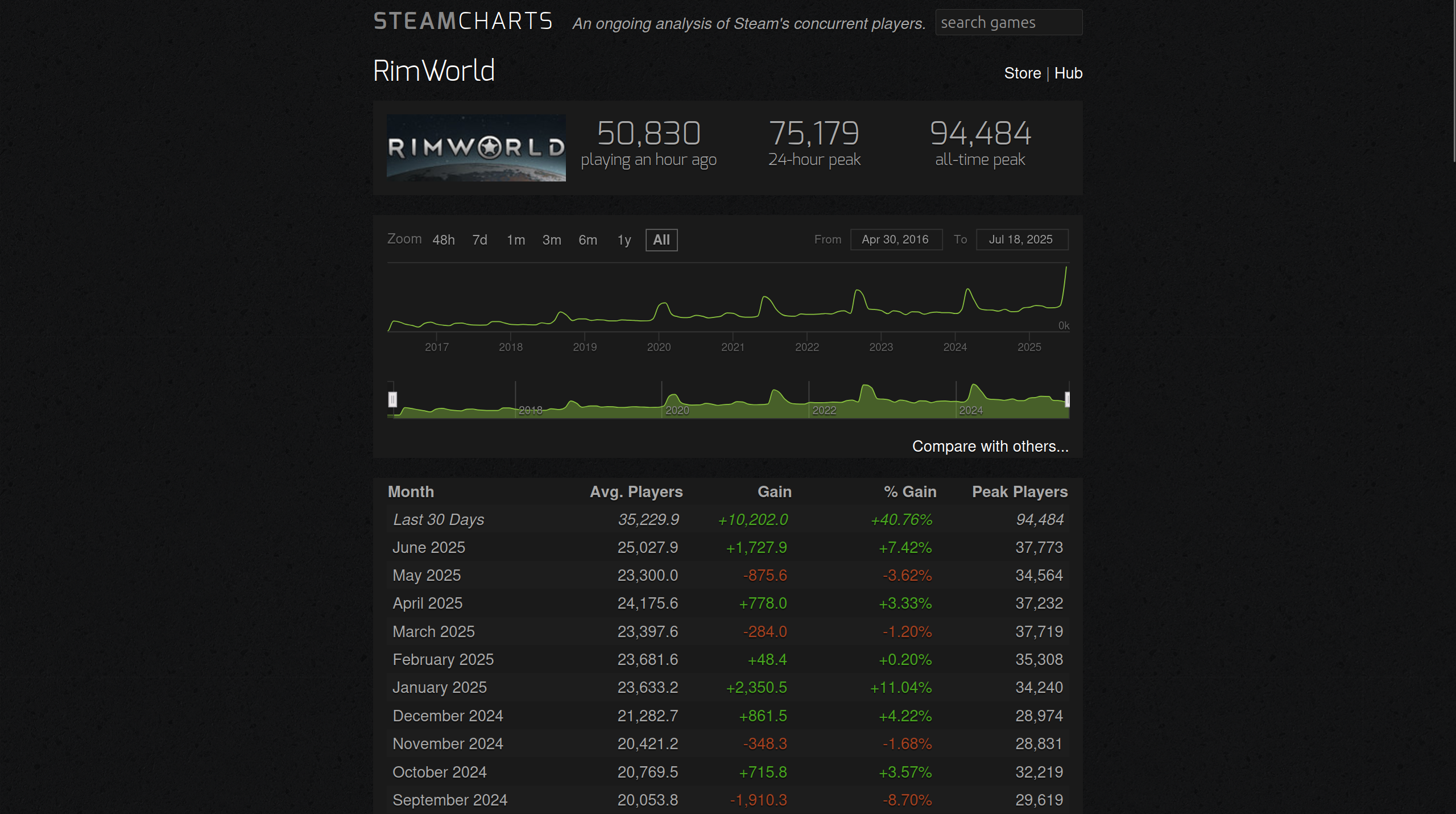Click the Gain column header
Screen dimensions: 1456x814
tap(775, 492)
